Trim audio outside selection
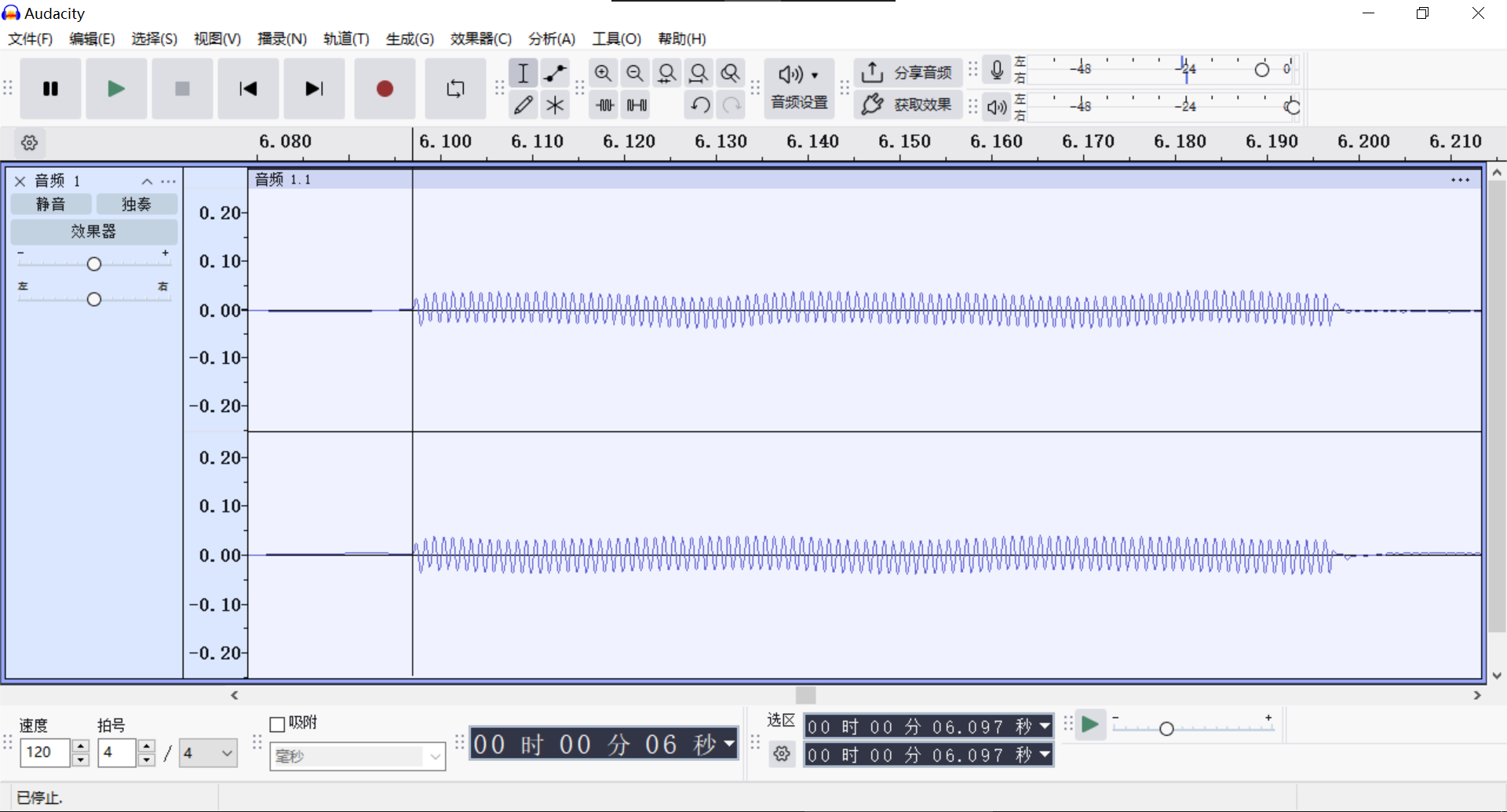This screenshot has width=1507, height=812. 604,104
